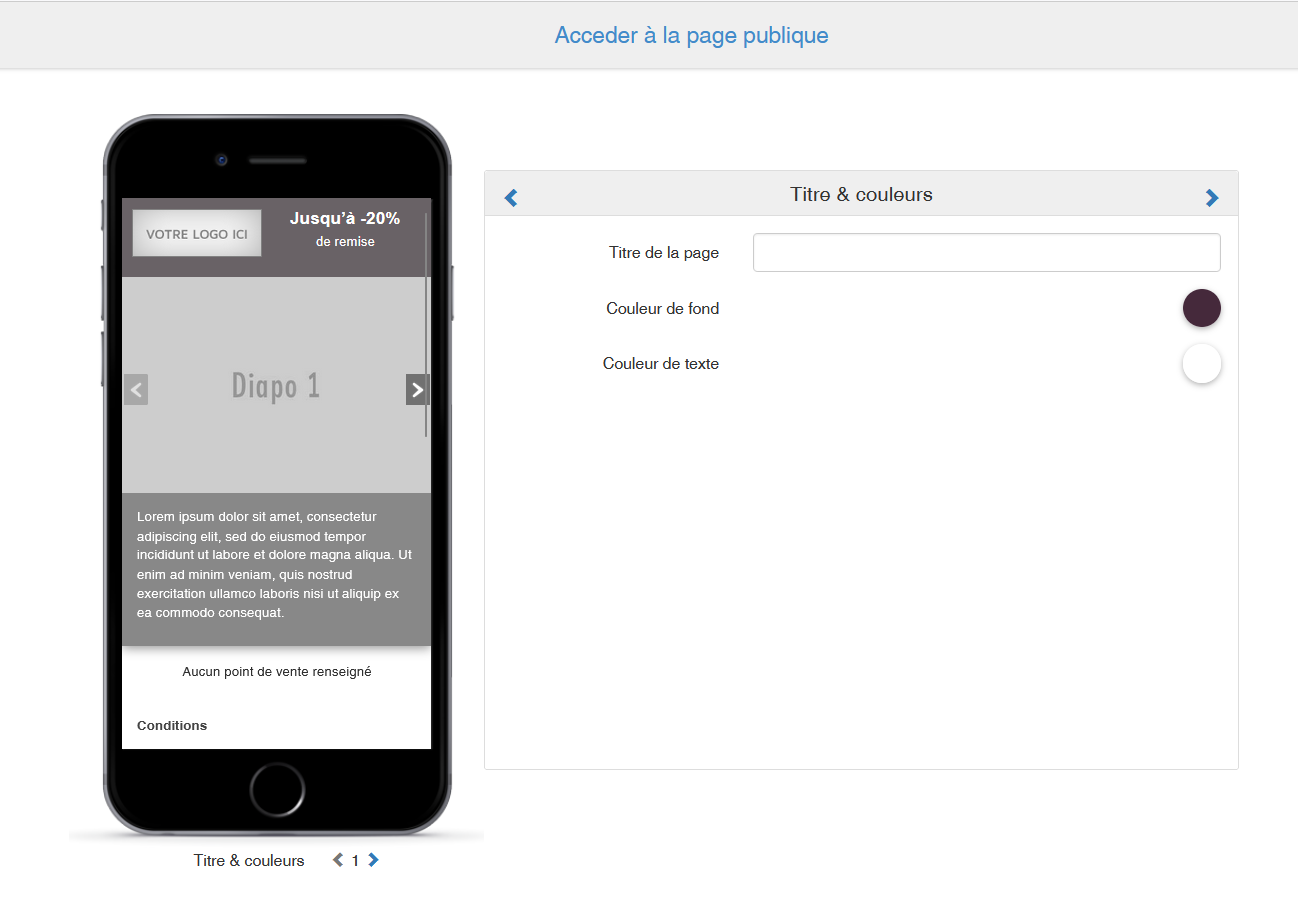Select the Titre & couleurs panel title
The width and height of the screenshot is (1298, 910).
pos(861,194)
